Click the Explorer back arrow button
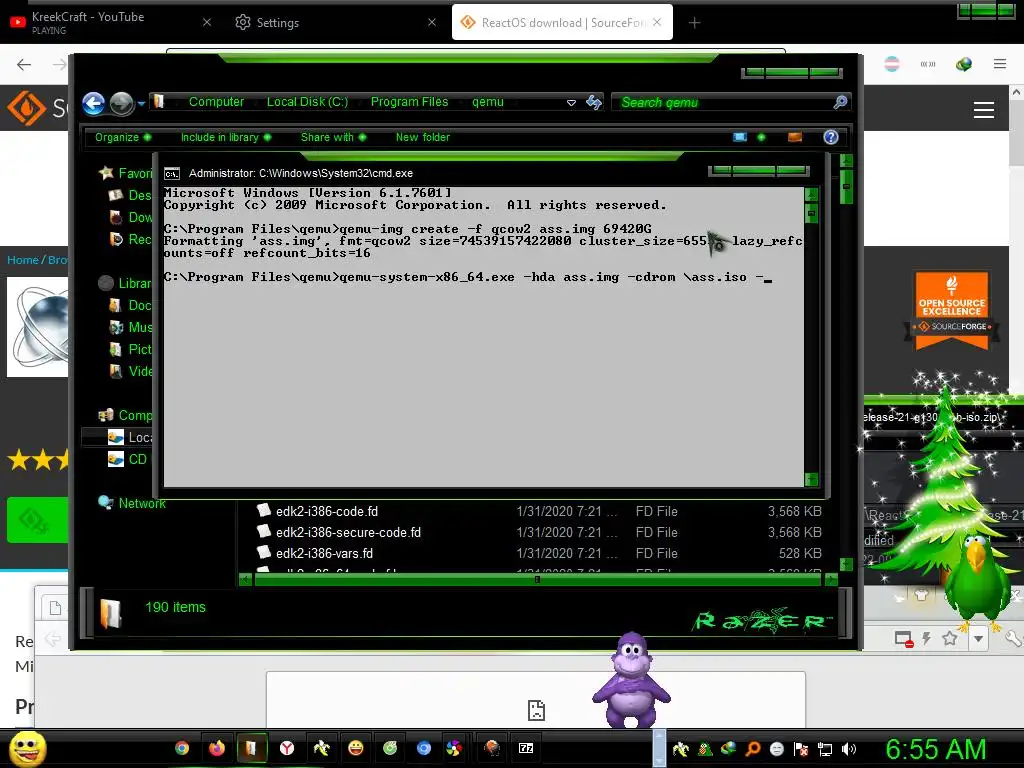Screen dimensions: 1024x768 click(x=93, y=103)
